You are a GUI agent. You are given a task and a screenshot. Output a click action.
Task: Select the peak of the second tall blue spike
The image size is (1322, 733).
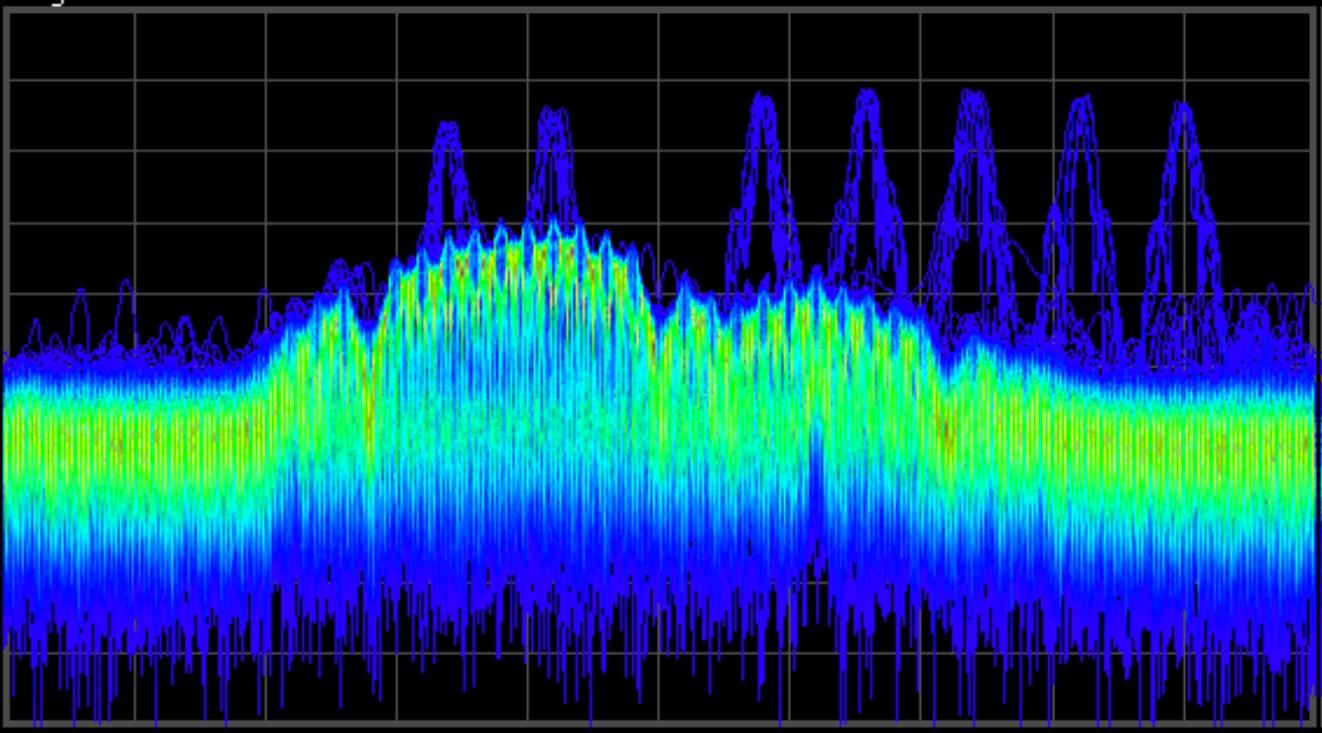(553, 114)
